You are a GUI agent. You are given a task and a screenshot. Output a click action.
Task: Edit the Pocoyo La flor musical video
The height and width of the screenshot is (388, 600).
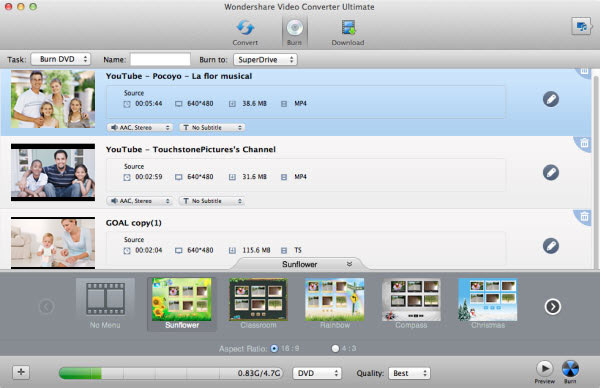551,99
